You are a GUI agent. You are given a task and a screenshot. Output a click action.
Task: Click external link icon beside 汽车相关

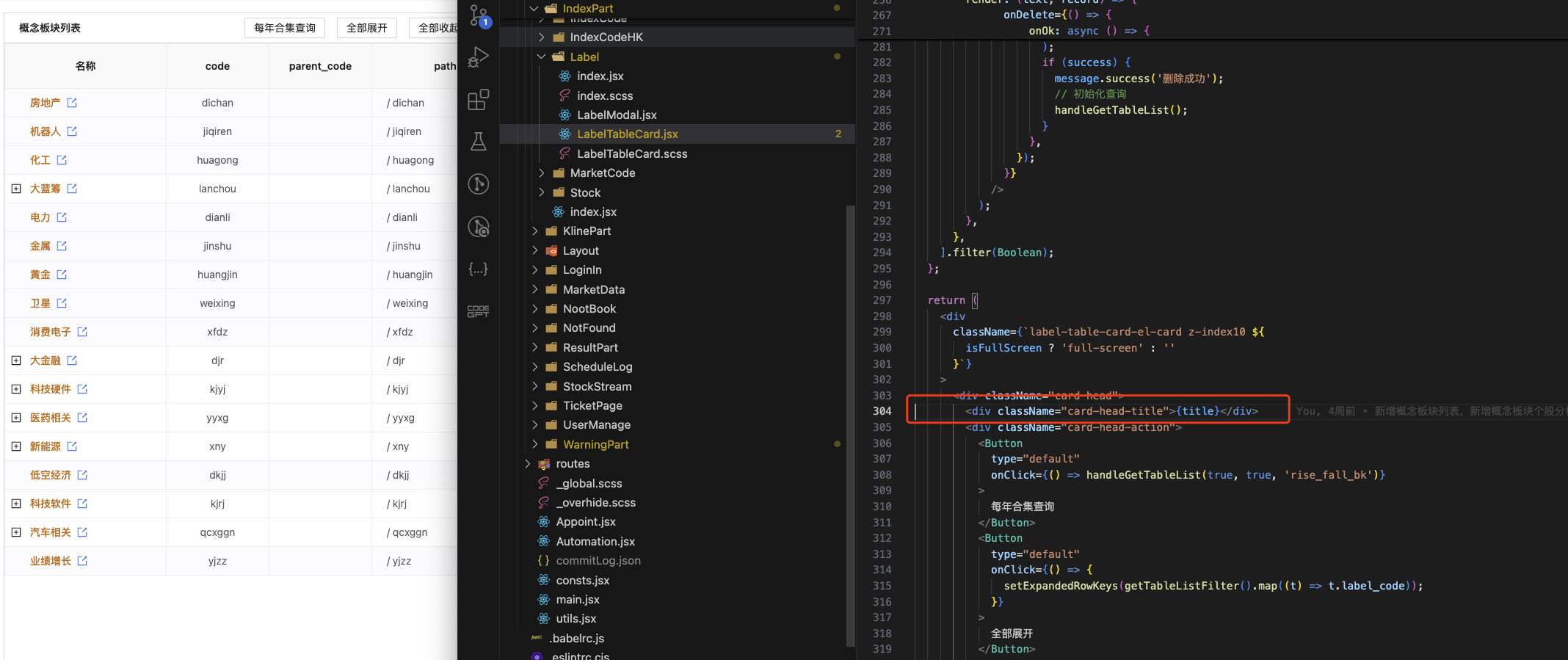point(82,532)
